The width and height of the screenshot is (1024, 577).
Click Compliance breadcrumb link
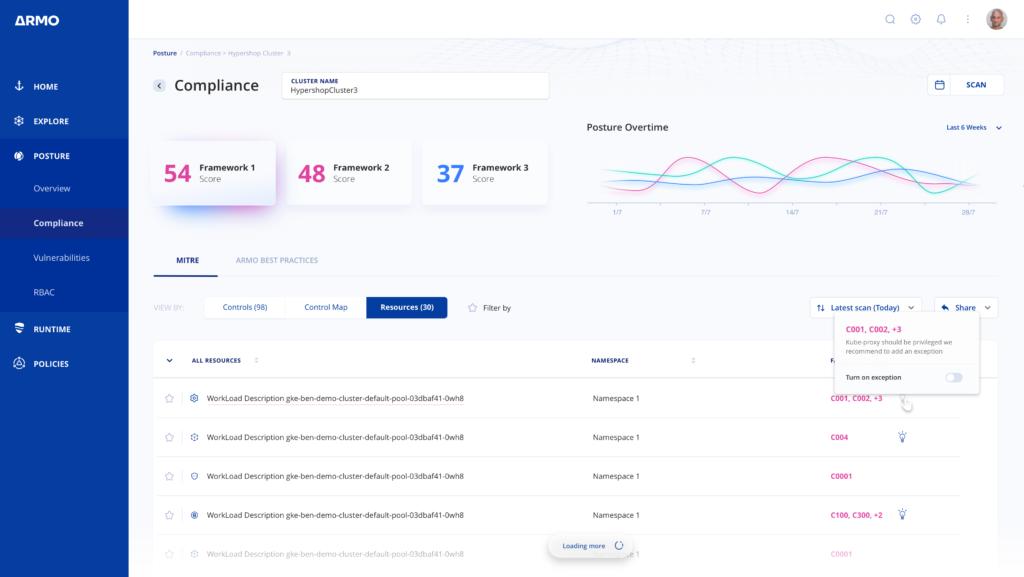pyautogui.click(x=203, y=53)
